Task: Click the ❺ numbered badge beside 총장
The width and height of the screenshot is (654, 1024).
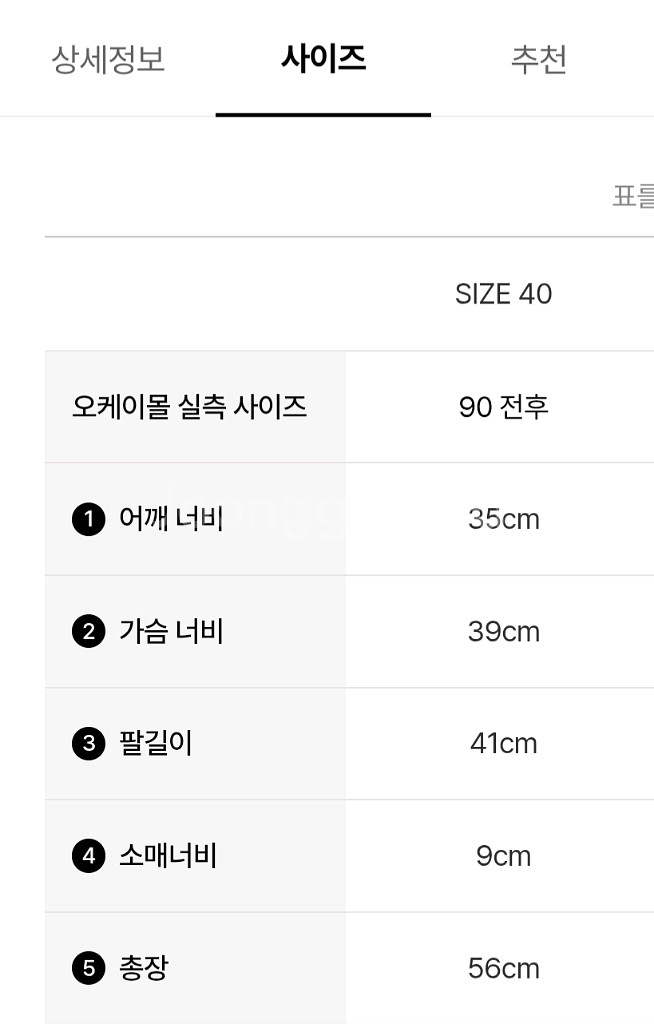Action: pyautogui.click(x=90, y=968)
